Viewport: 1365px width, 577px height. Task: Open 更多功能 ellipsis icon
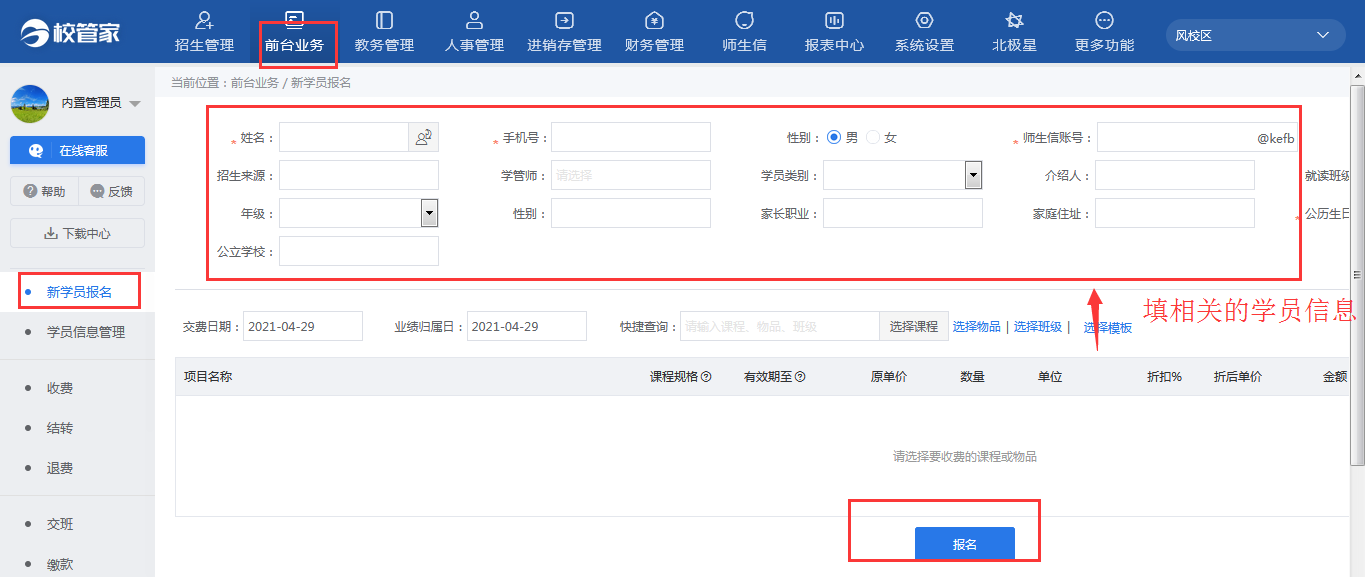(1104, 20)
